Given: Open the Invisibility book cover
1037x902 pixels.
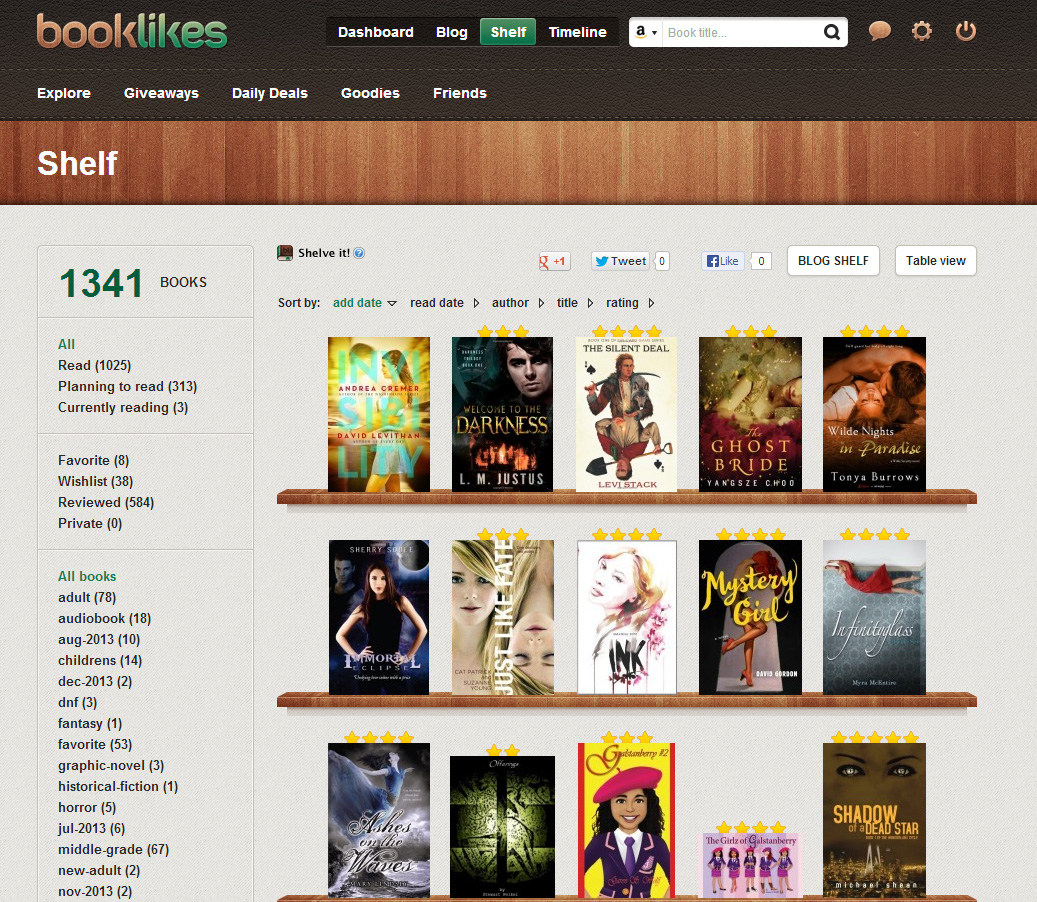Looking at the screenshot, I should [379, 414].
